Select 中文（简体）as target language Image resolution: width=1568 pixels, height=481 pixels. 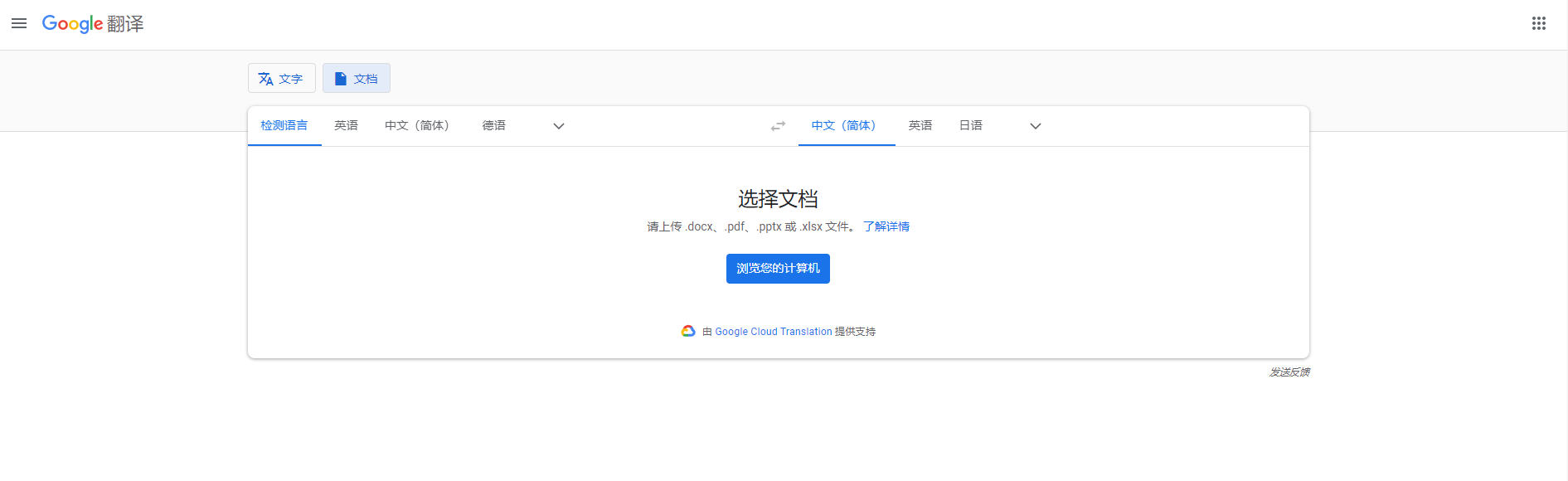click(844, 126)
